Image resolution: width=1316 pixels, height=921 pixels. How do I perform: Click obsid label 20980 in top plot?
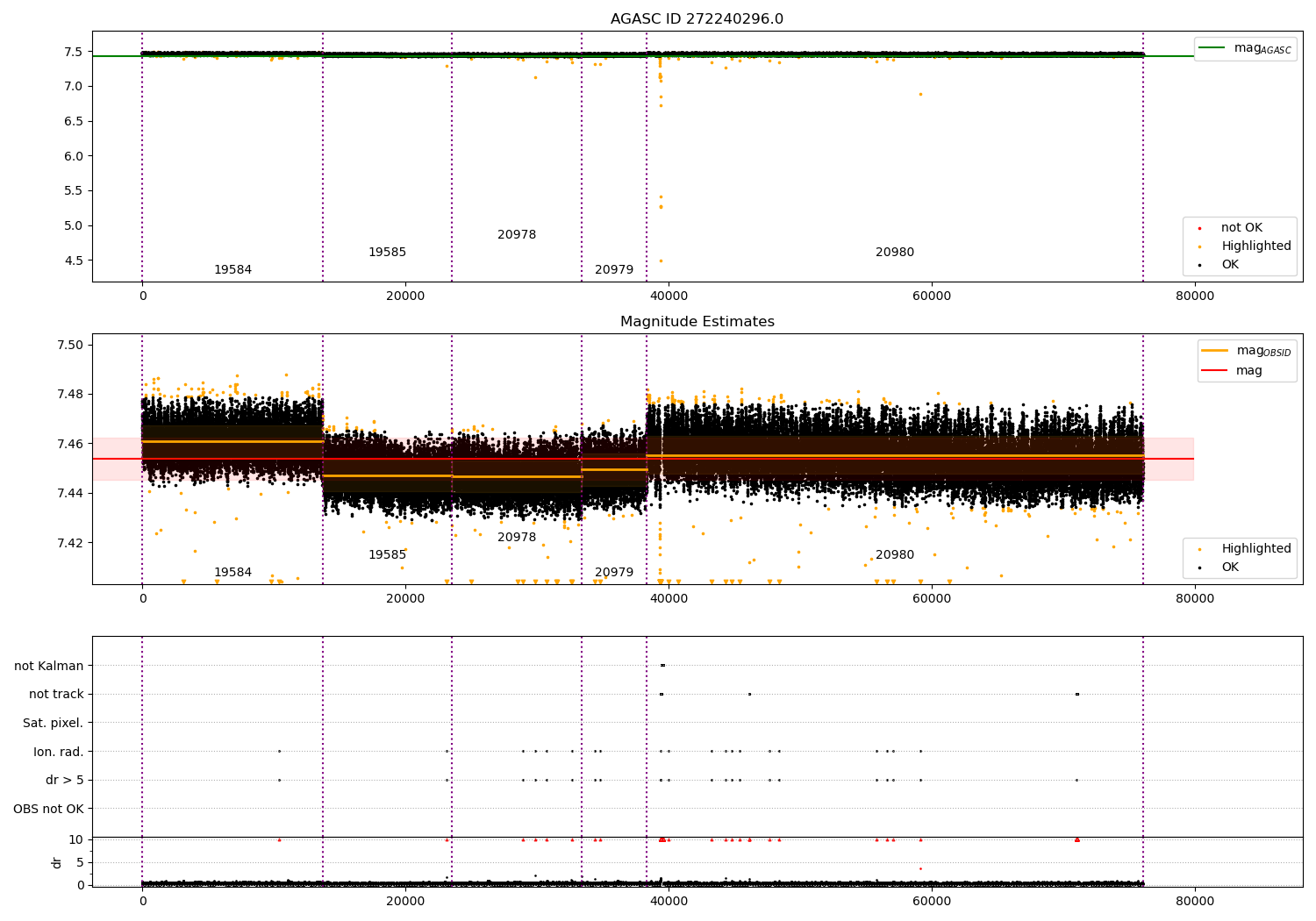[895, 252]
